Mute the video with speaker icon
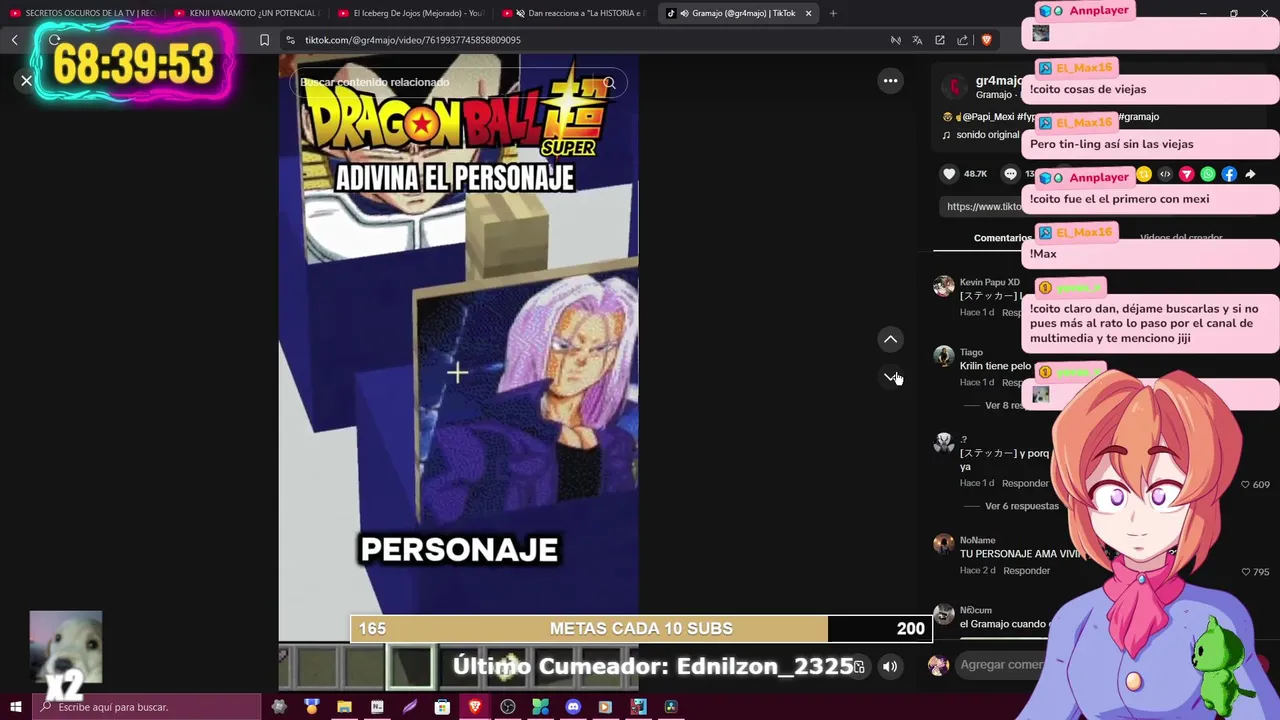The height and width of the screenshot is (720, 1280). [x=890, y=667]
